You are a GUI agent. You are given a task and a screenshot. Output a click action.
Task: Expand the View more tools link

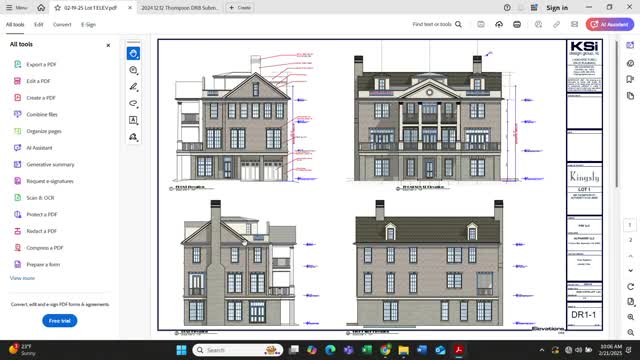coord(22,278)
